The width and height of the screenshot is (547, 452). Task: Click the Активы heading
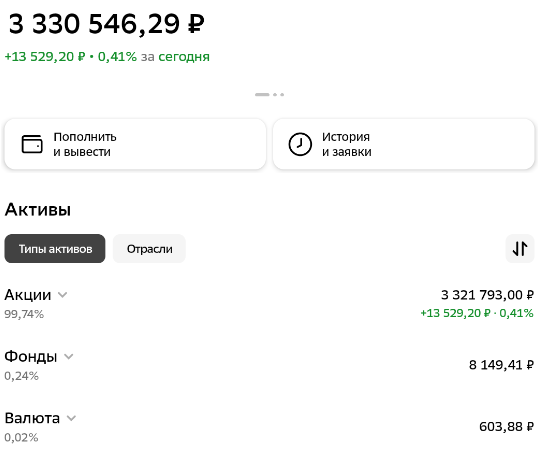38,210
